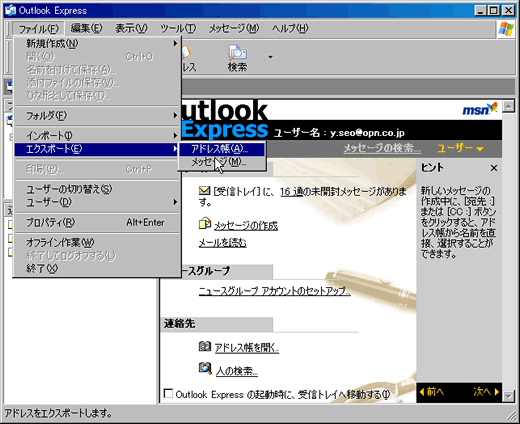
Task: Choose メッセージ in Export submenu
Action: click(222, 162)
